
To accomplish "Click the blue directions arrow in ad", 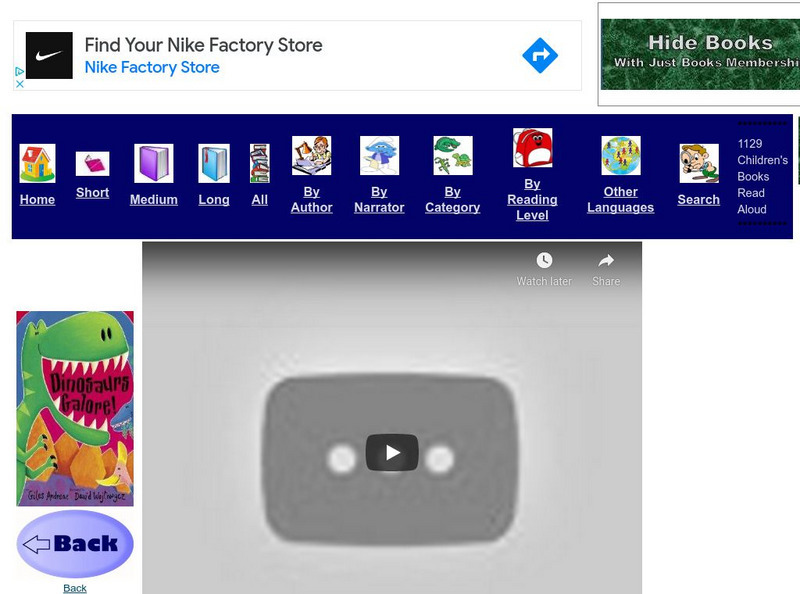I will [540, 55].
